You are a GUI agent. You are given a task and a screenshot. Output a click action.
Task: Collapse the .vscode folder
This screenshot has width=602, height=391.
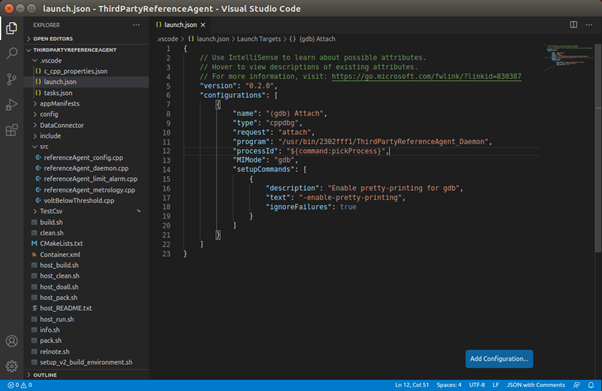tap(86, 61)
